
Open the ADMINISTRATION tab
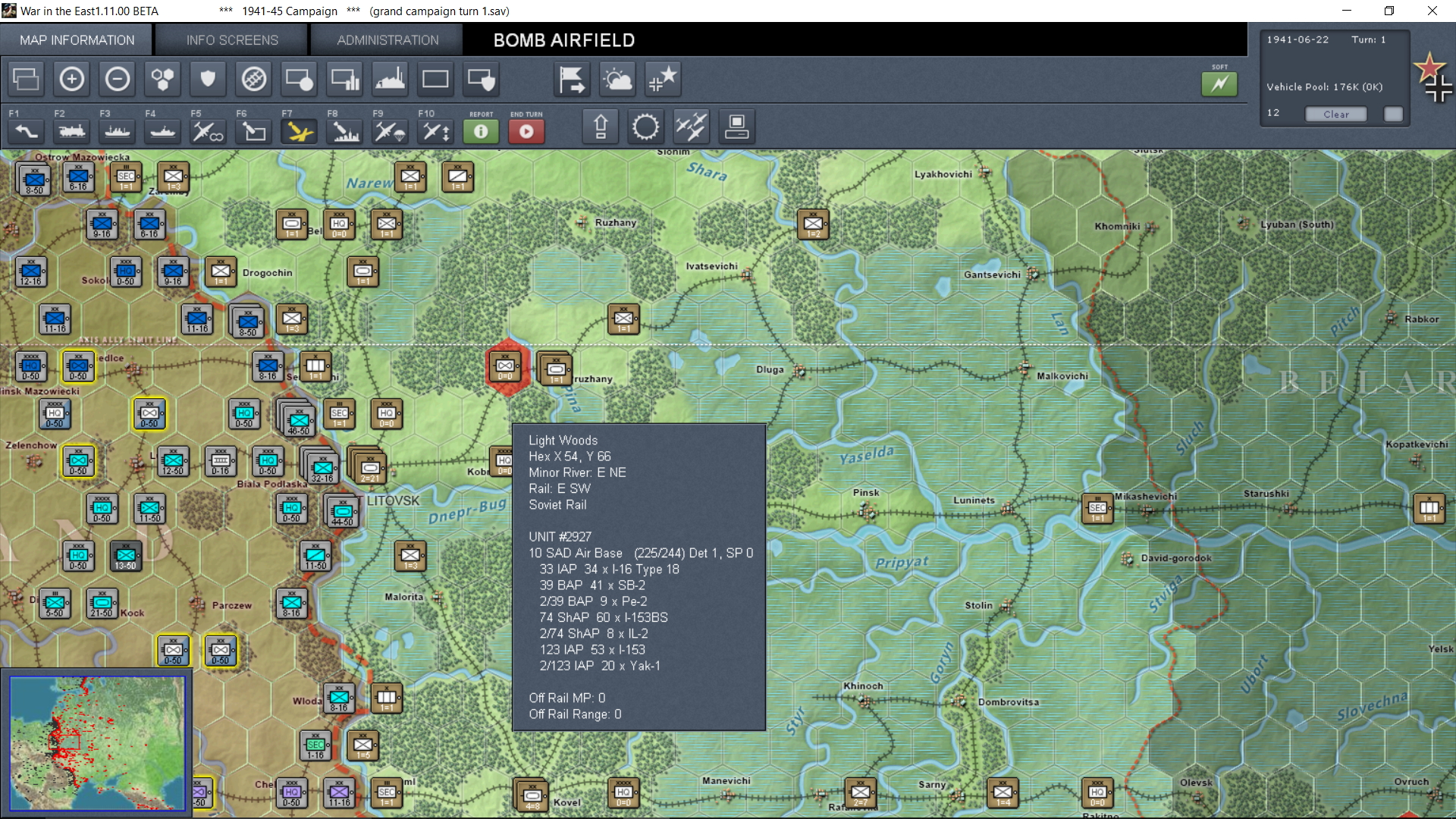point(388,40)
